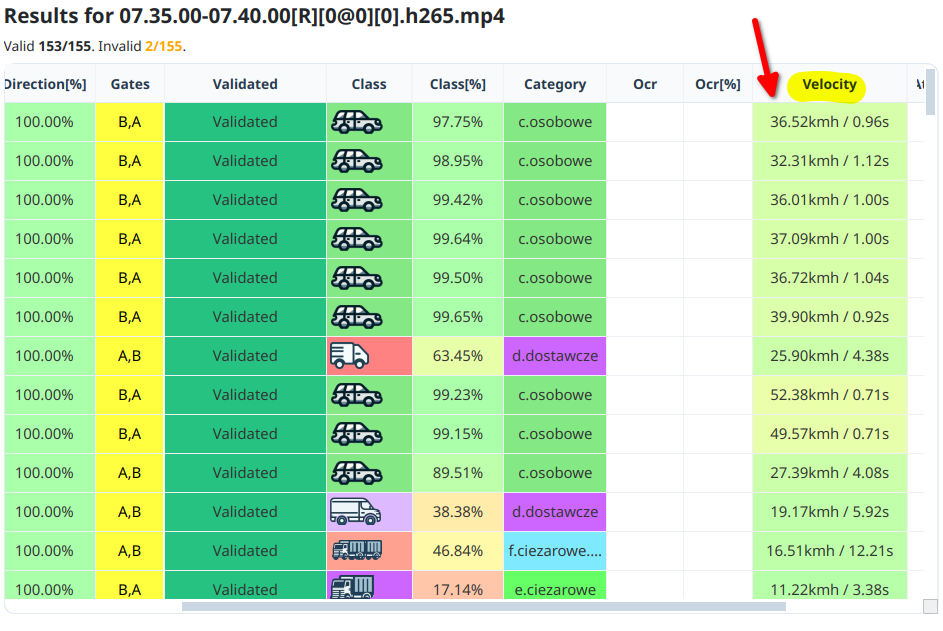Click car icon in 99.64% row
The width and height of the screenshot is (943, 631).
coord(357,239)
